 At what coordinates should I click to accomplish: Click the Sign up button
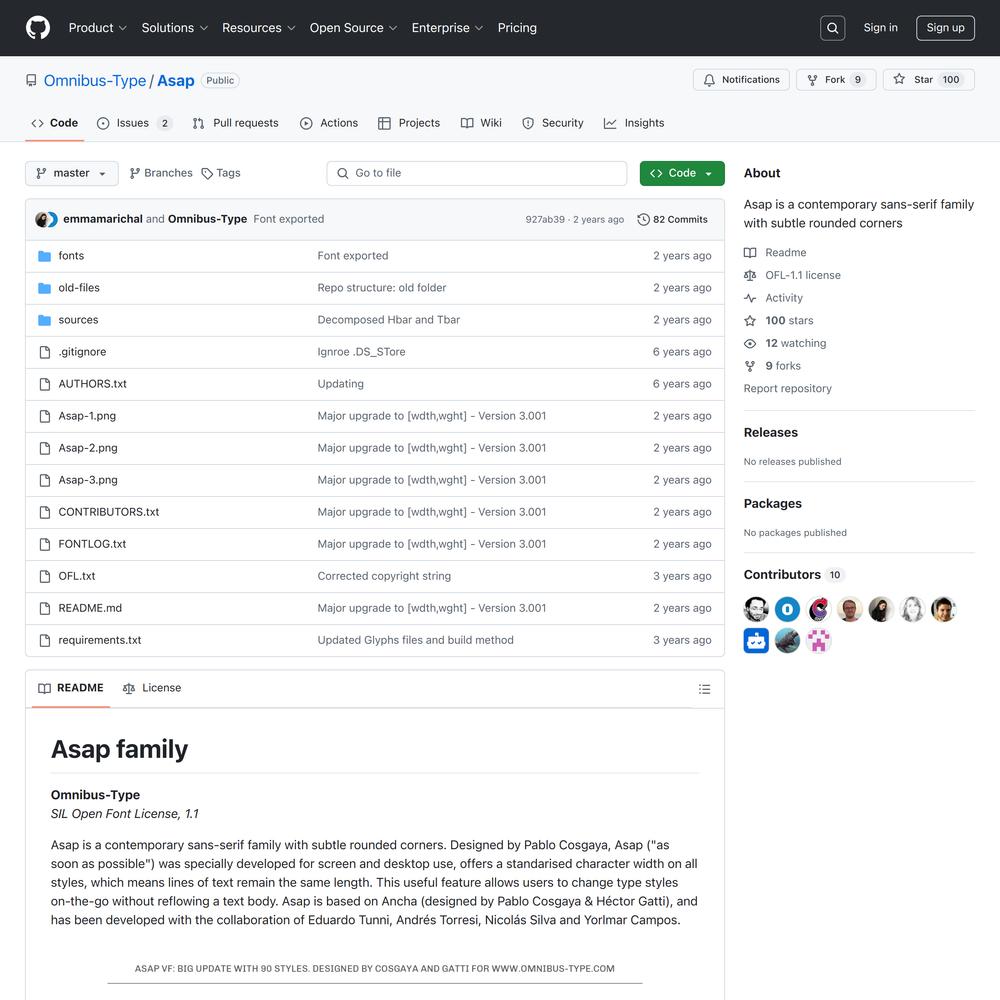pyautogui.click(x=945, y=28)
